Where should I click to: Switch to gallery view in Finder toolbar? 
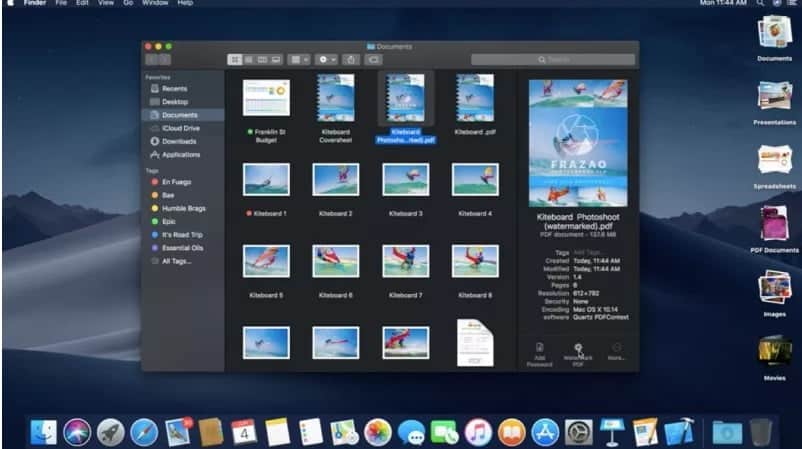pos(276,60)
